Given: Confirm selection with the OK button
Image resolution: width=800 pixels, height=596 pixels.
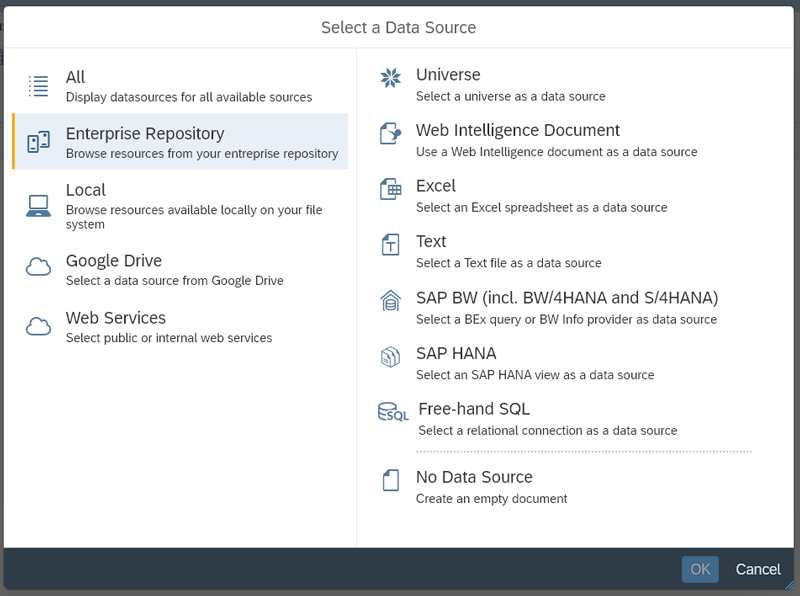Looking at the screenshot, I should click(700, 569).
